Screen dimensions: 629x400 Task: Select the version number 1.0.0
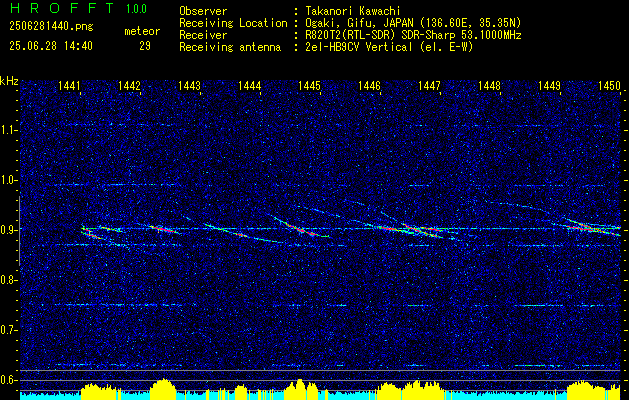[x=136, y=9]
